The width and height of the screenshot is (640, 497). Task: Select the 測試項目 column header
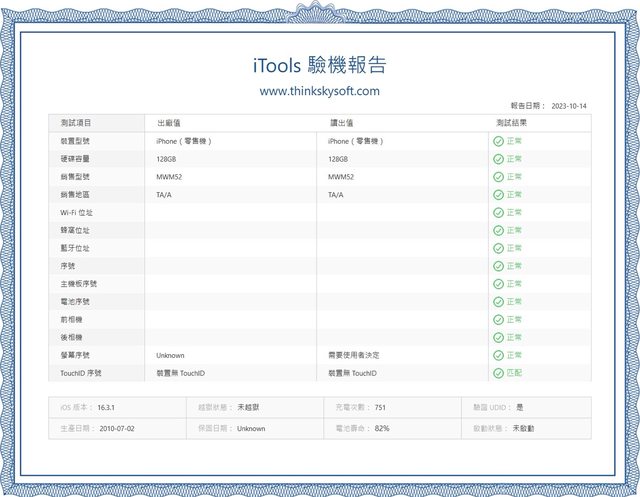click(x=76, y=123)
